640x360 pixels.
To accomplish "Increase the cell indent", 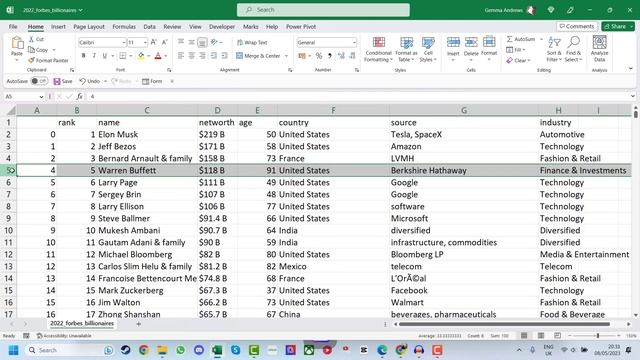I will pyautogui.click(x=224, y=56).
